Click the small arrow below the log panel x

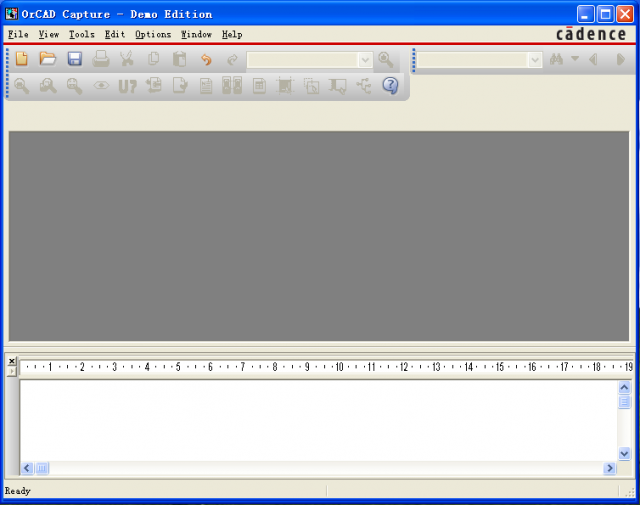point(12,371)
